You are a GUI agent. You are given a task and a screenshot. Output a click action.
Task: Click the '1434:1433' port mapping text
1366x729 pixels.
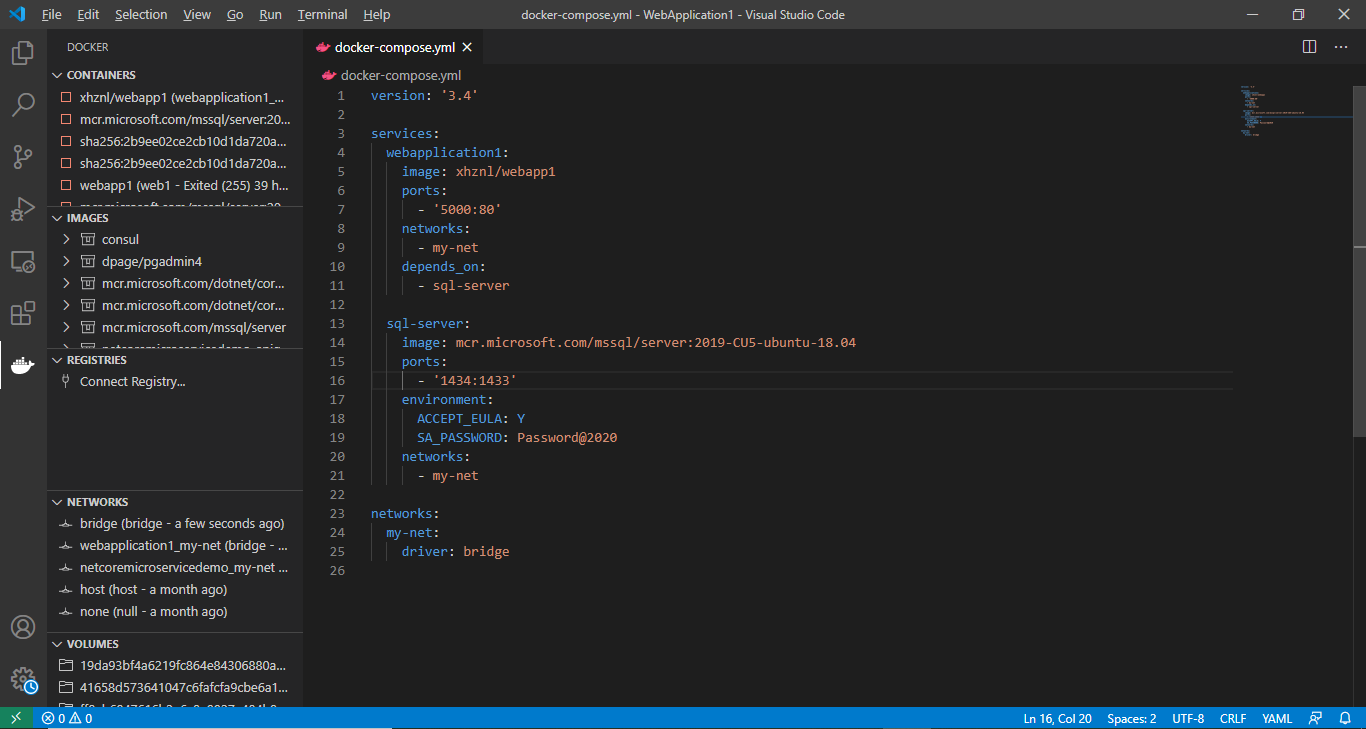[475, 380]
